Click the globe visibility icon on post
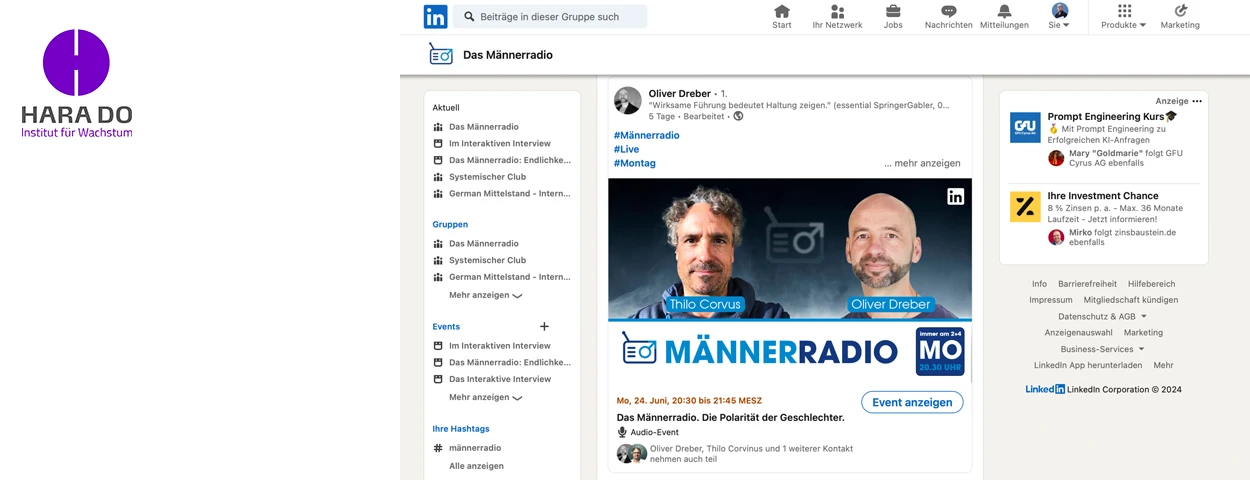 pos(738,116)
